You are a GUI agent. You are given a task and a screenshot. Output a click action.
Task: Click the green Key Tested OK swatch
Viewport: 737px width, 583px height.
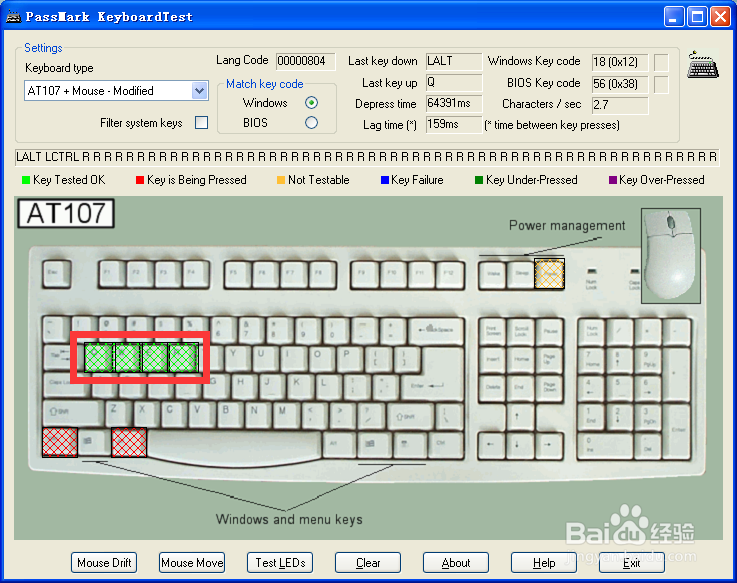coord(26,180)
